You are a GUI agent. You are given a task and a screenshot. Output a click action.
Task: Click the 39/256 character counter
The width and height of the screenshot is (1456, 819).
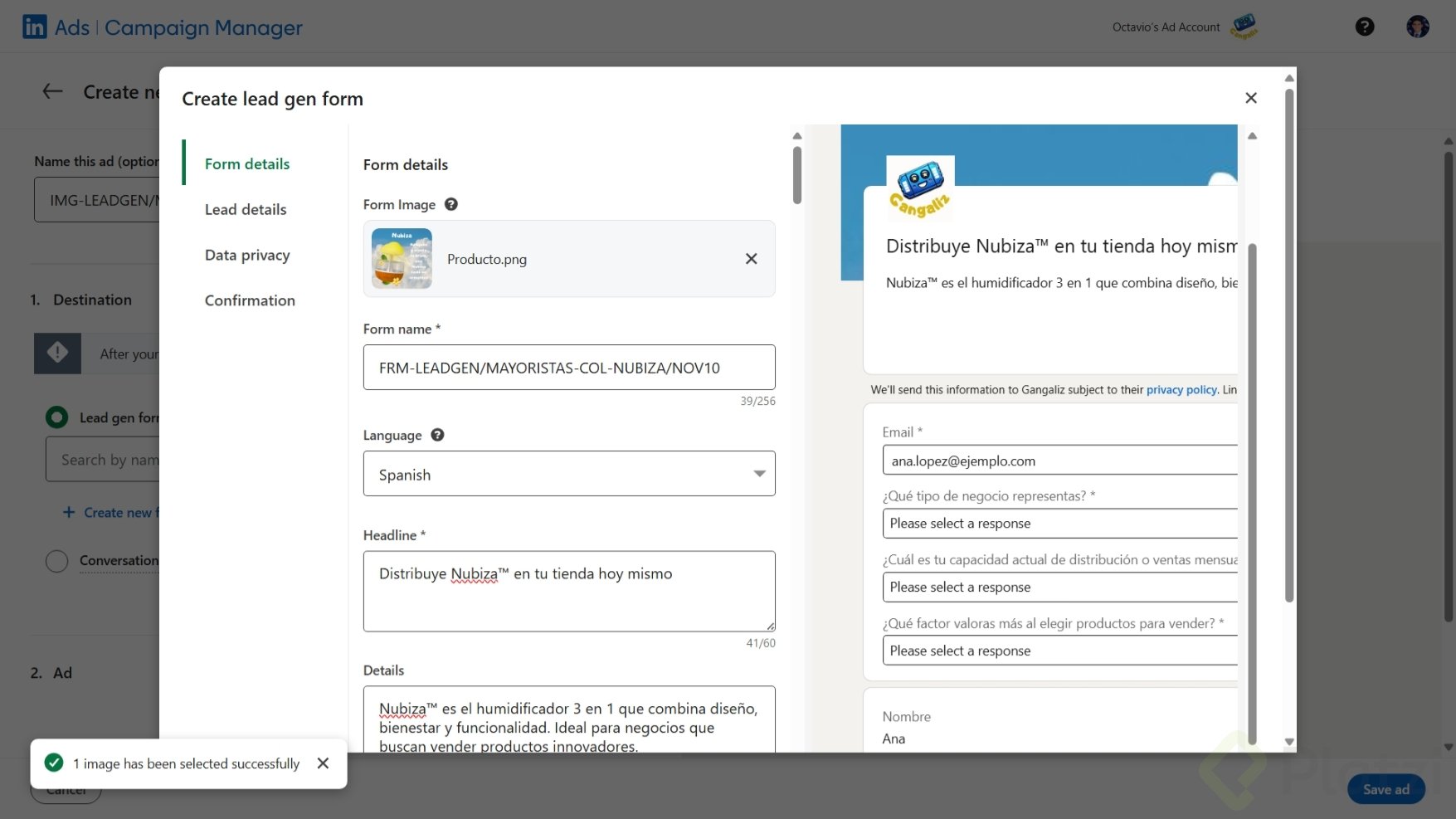[758, 402]
